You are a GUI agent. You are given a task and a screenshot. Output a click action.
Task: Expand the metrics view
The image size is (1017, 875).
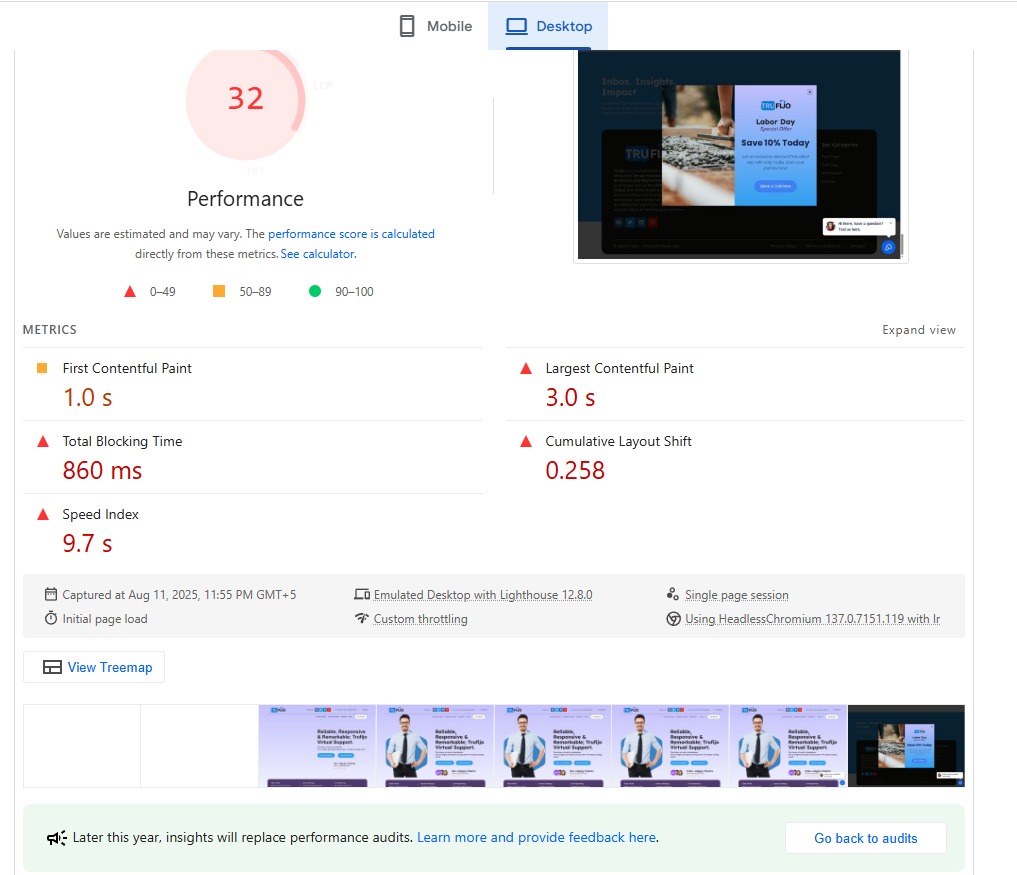[x=918, y=330]
